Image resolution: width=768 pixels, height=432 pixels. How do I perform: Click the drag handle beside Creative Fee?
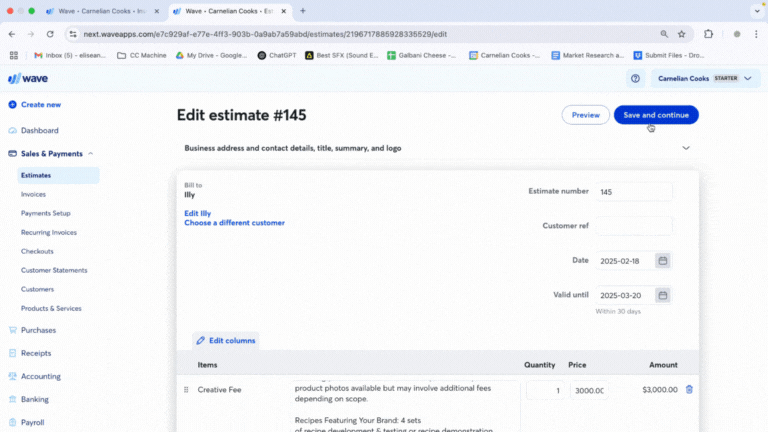click(x=186, y=390)
